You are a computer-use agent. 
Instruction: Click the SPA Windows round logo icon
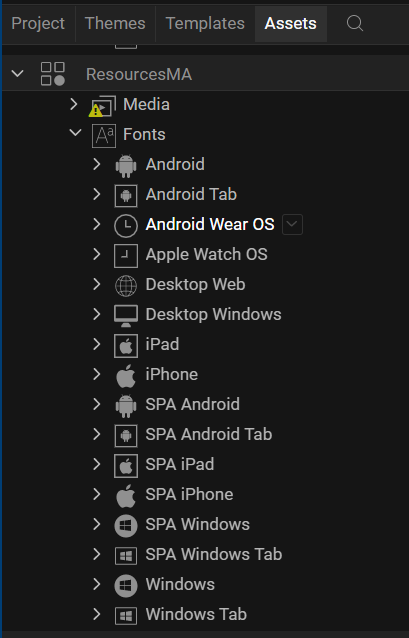(x=126, y=526)
